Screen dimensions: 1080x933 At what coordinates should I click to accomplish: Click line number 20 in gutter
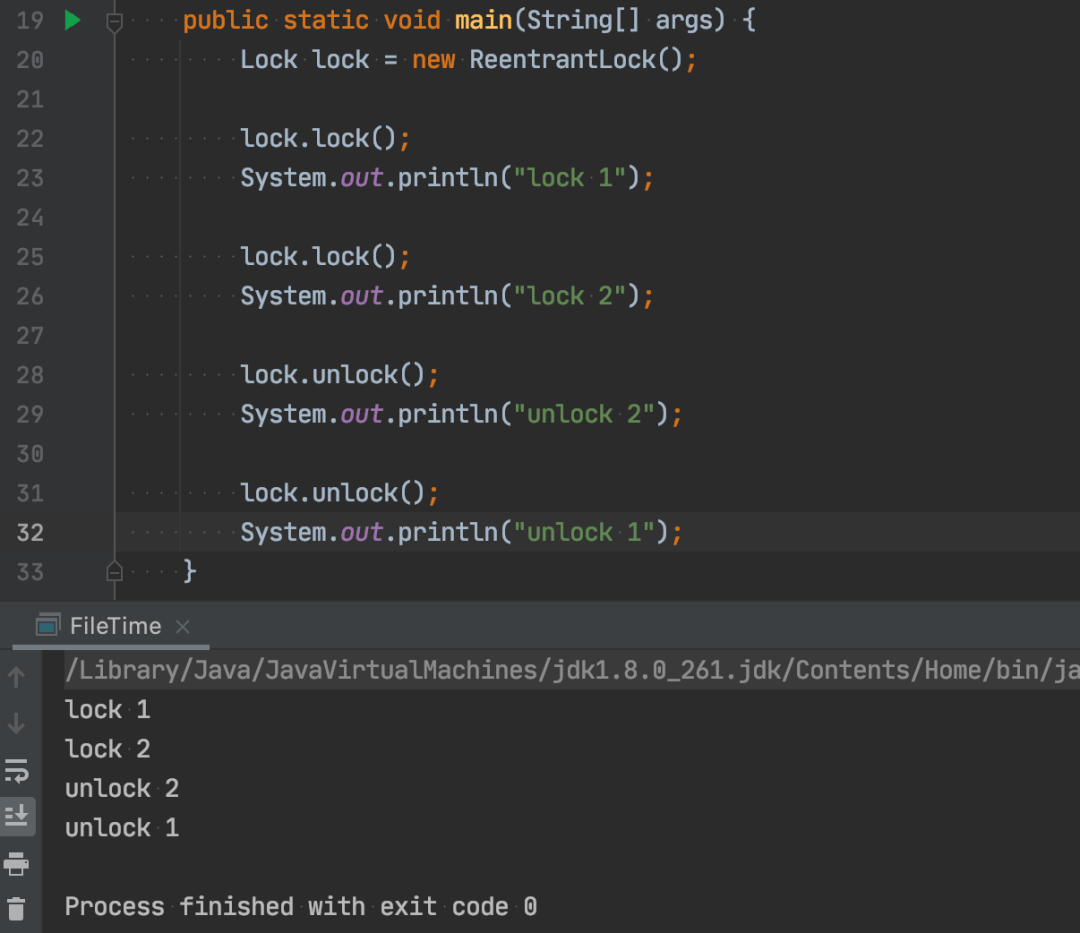tap(30, 60)
